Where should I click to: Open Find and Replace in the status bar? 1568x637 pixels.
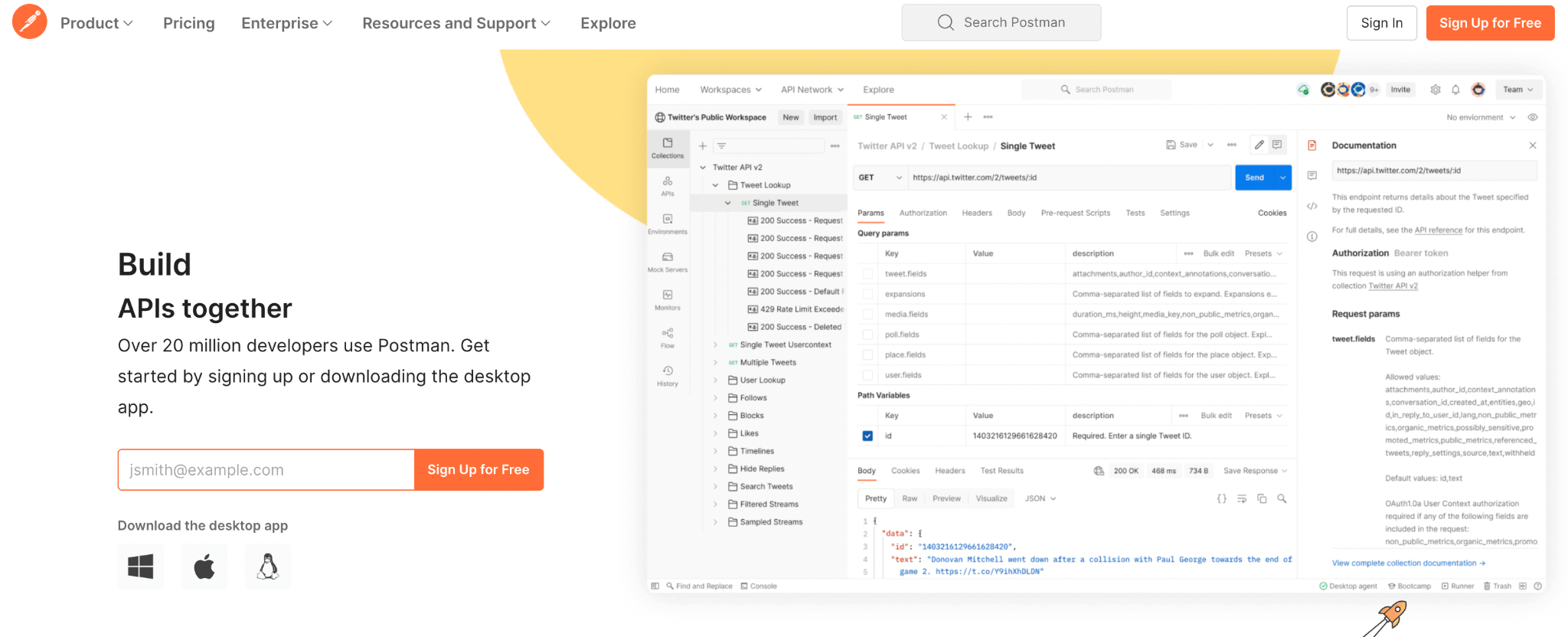[x=699, y=586]
